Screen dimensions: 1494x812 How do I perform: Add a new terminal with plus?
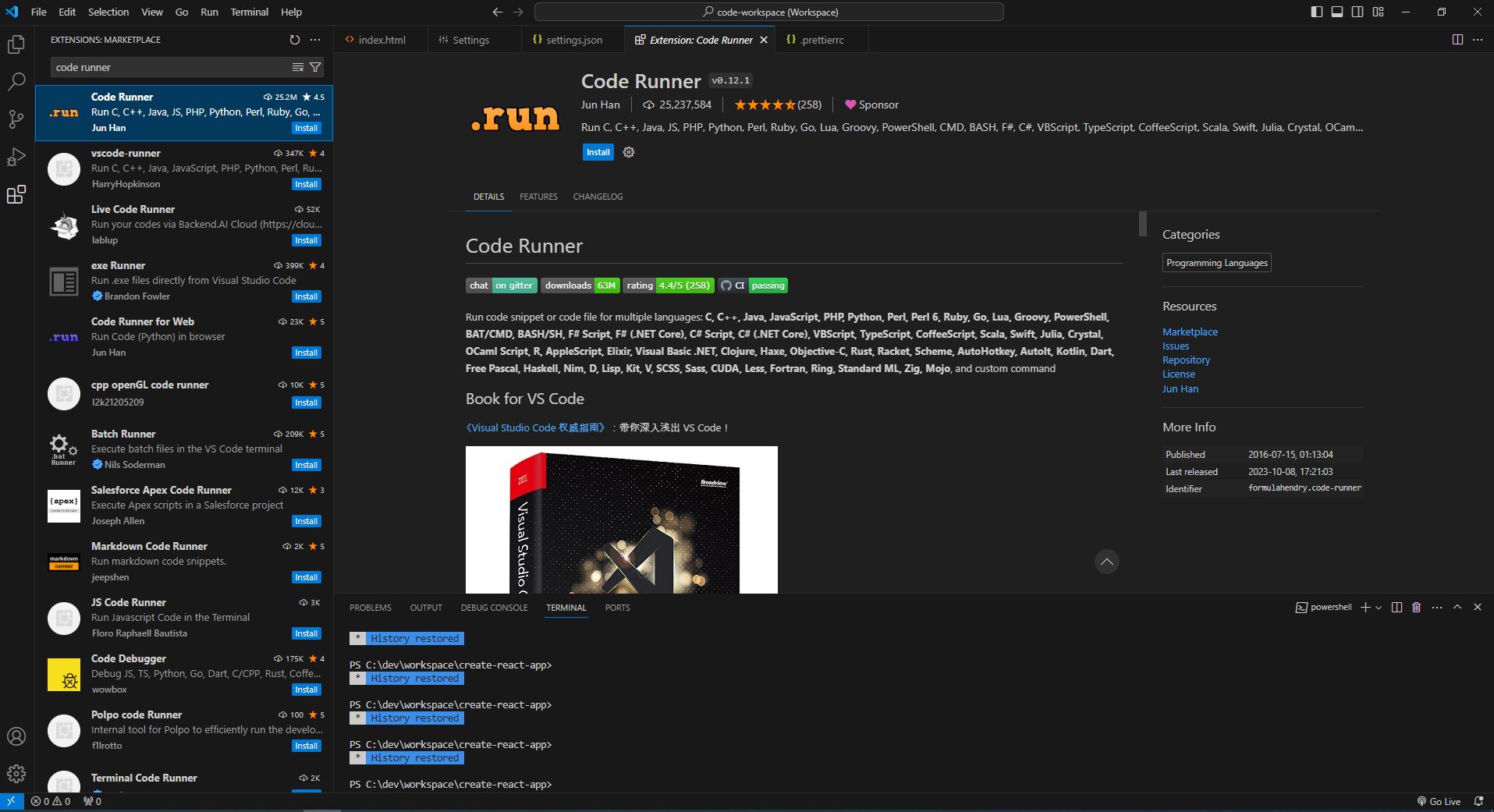click(1365, 607)
